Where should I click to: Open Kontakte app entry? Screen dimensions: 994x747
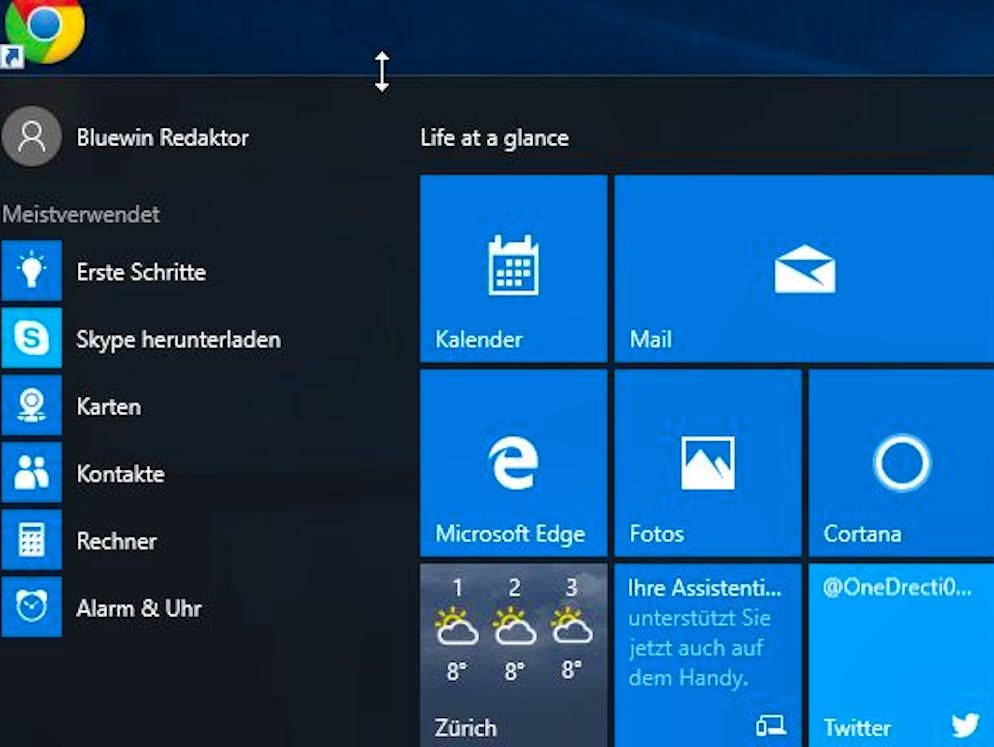click(120, 474)
